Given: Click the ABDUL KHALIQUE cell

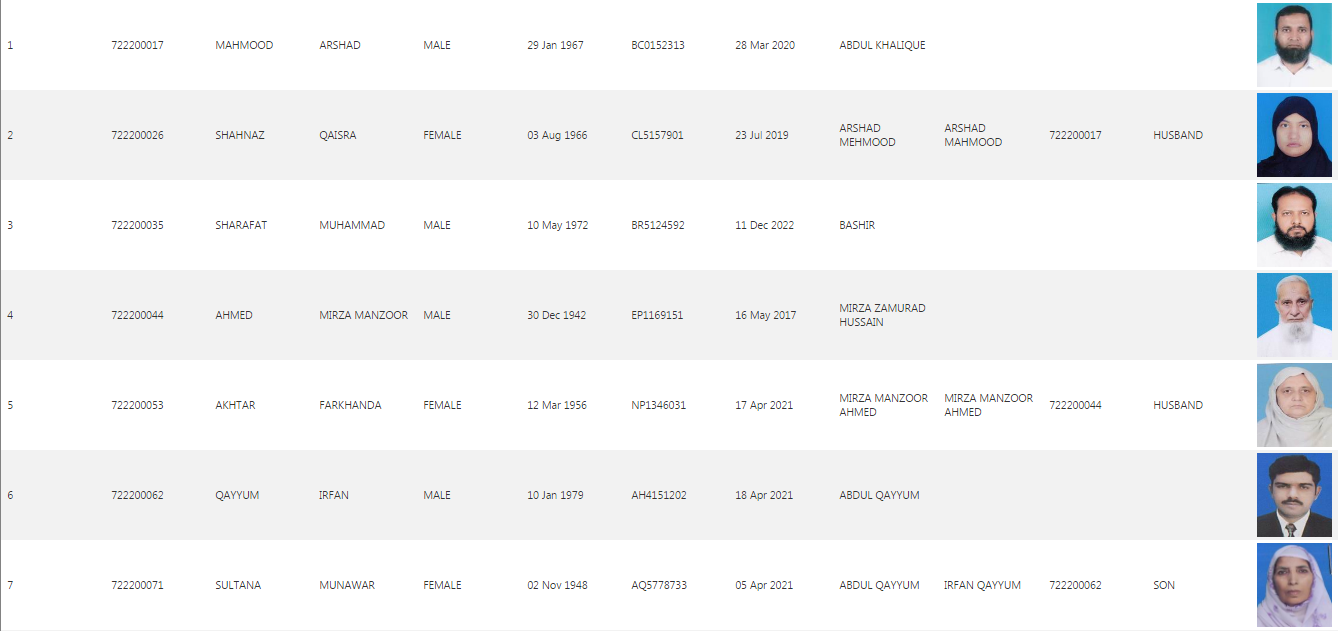Looking at the screenshot, I should coord(882,45).
